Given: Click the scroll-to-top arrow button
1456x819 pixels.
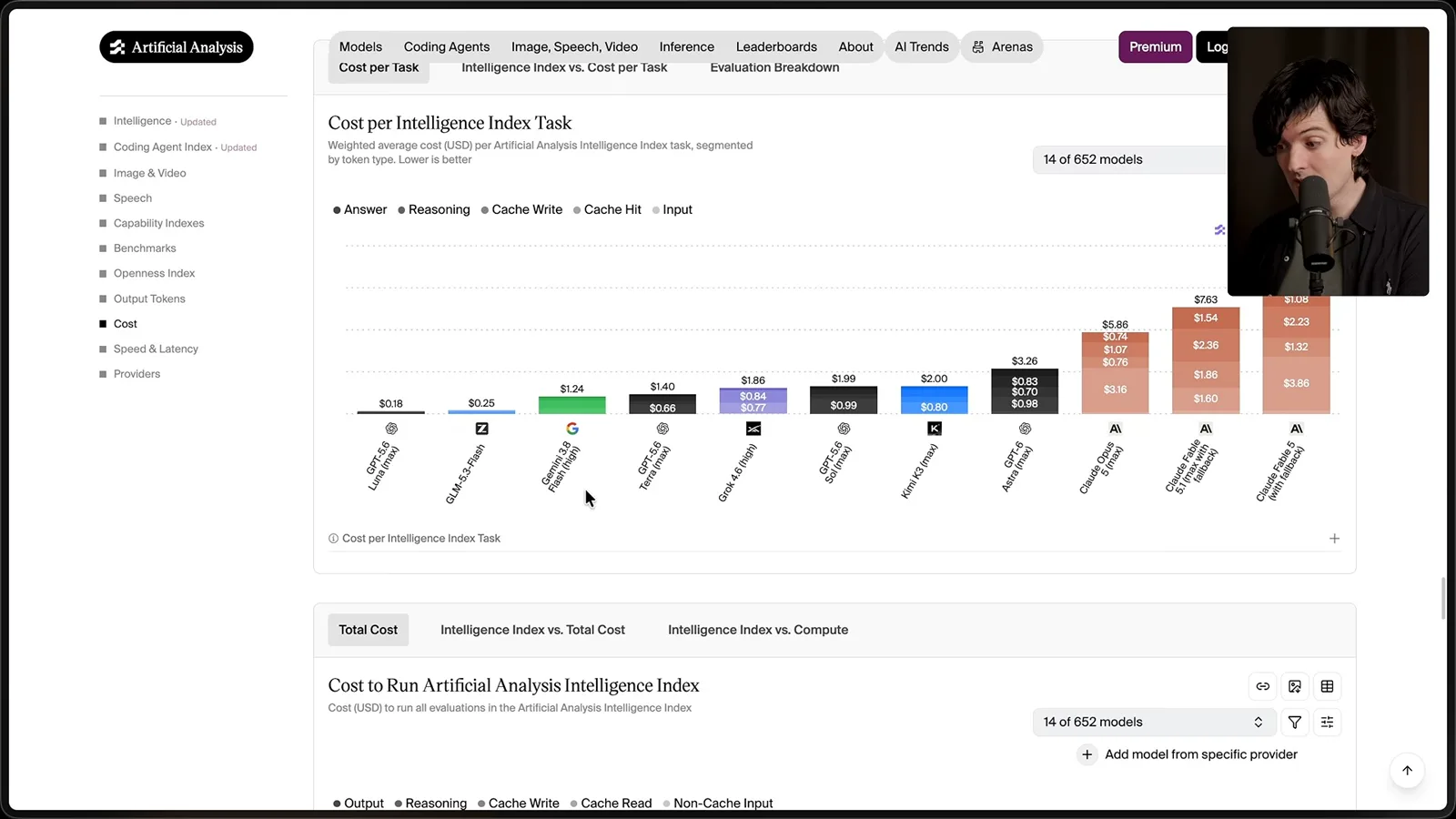Looking at the screenshot, I should 1407,771.
